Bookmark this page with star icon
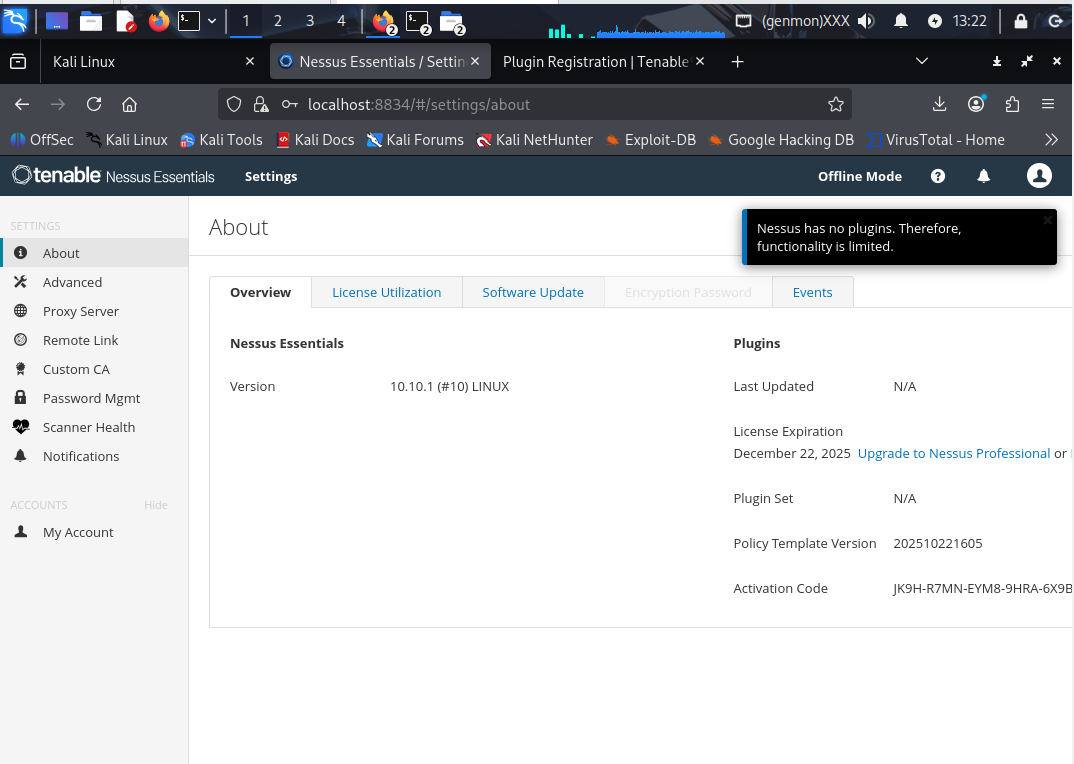 point(836,105)
